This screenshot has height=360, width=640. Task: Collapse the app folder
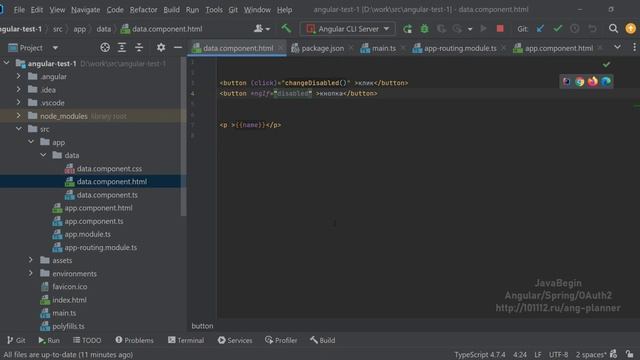point(31,142)
